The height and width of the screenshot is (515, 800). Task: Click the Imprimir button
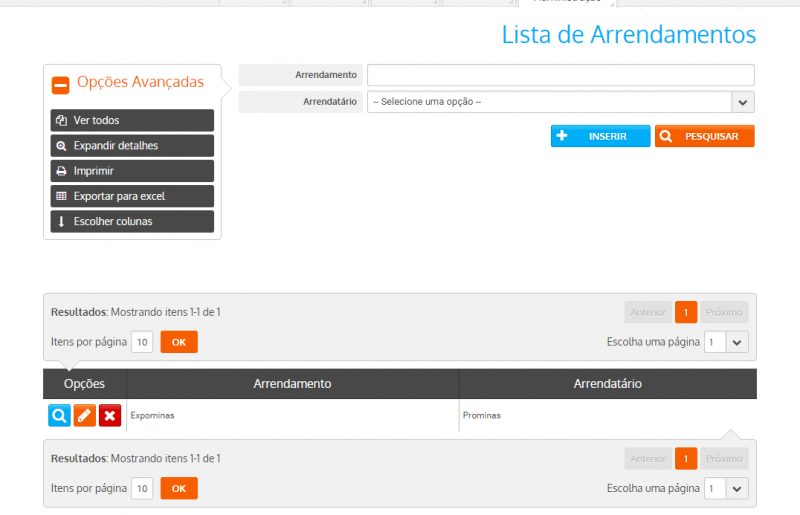pyautogui.click(x=132, y=171)
